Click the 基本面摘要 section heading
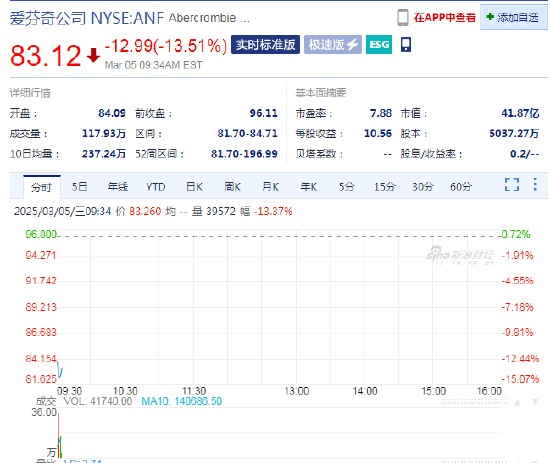Image resolution: width=550 pixels, height=463 pixels. [x=321, y=93]
